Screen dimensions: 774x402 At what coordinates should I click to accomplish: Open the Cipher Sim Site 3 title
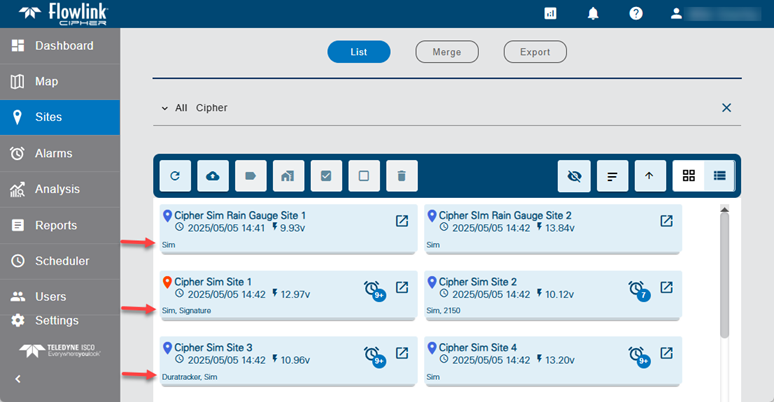point(213,348)
